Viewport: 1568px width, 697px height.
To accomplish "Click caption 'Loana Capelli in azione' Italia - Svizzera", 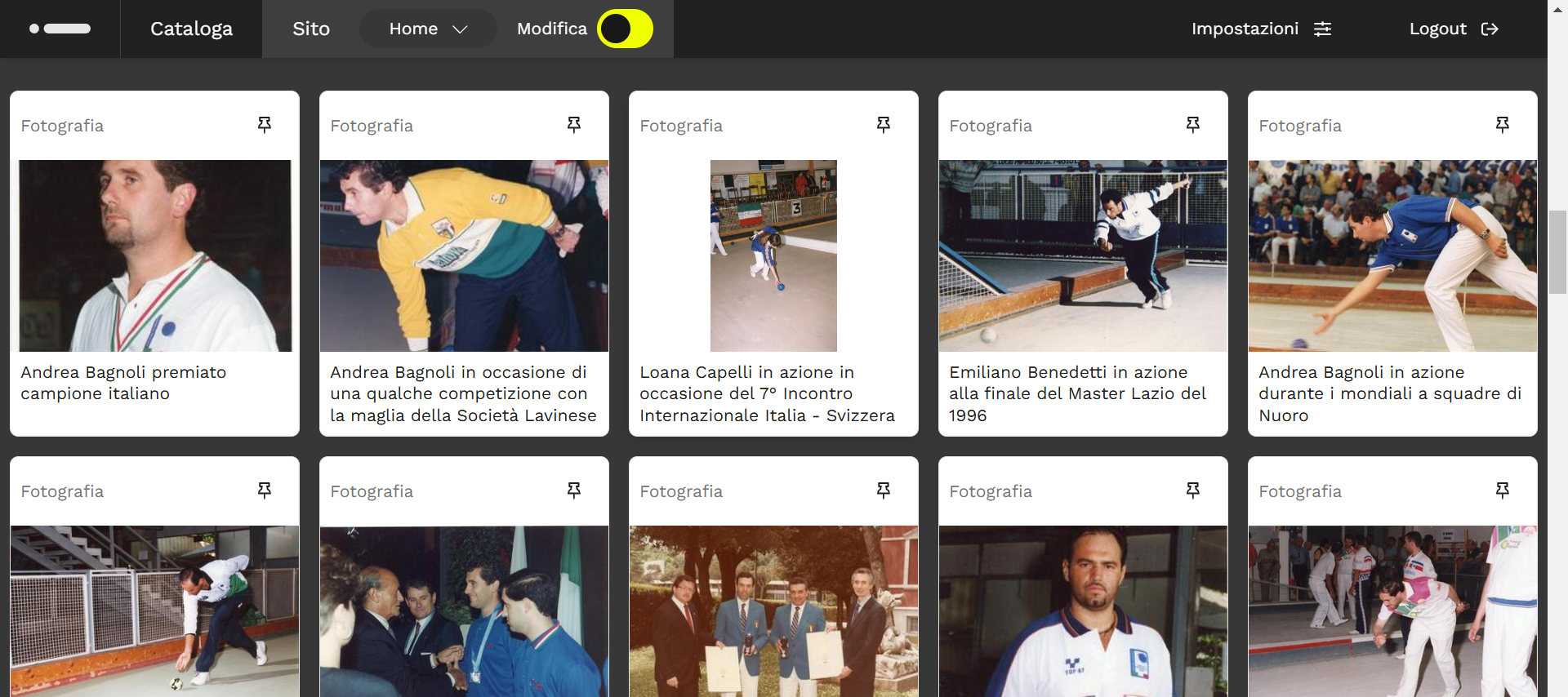I will tap(767, 393).
